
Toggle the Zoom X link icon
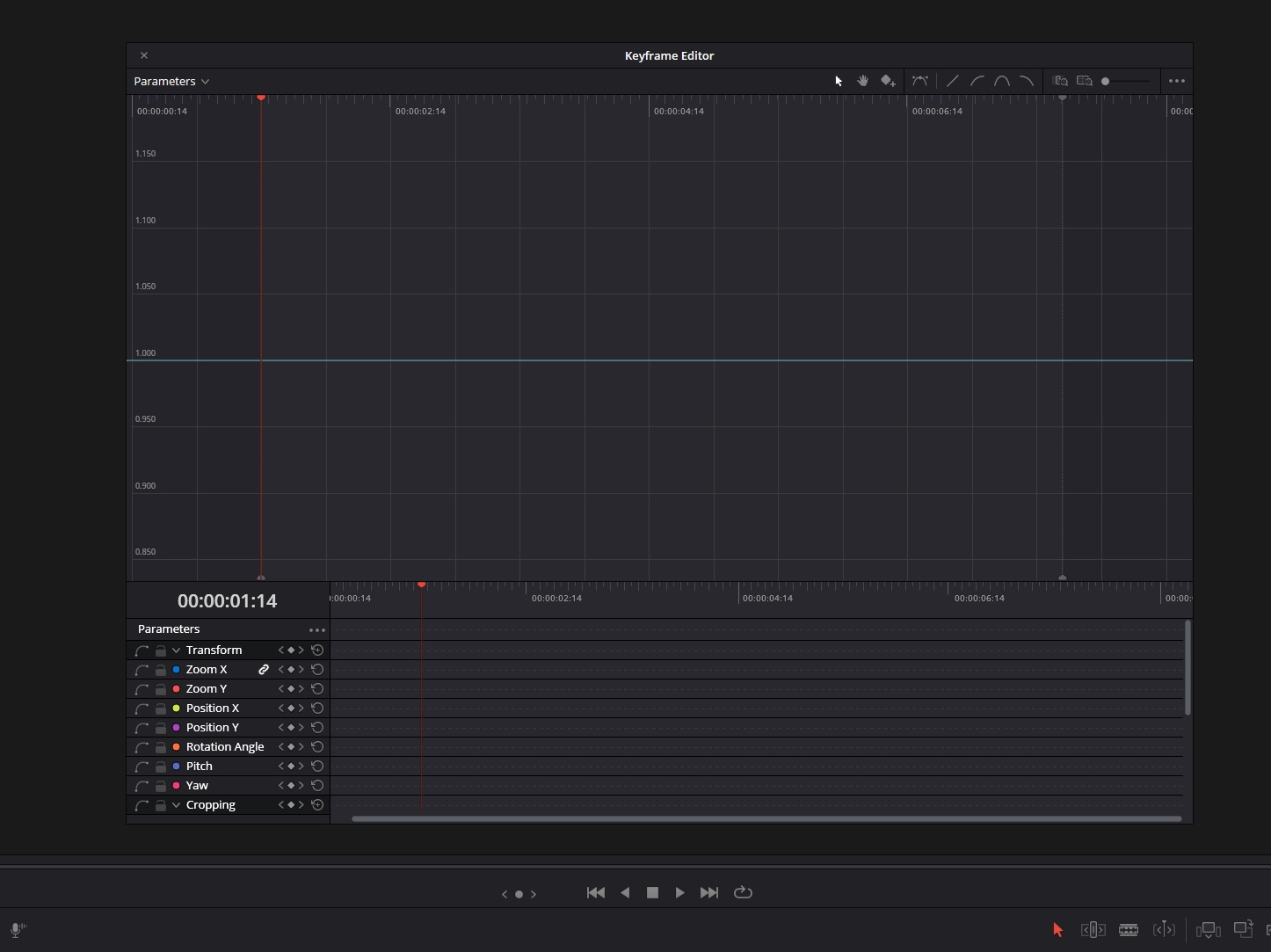tap(263, 670)
